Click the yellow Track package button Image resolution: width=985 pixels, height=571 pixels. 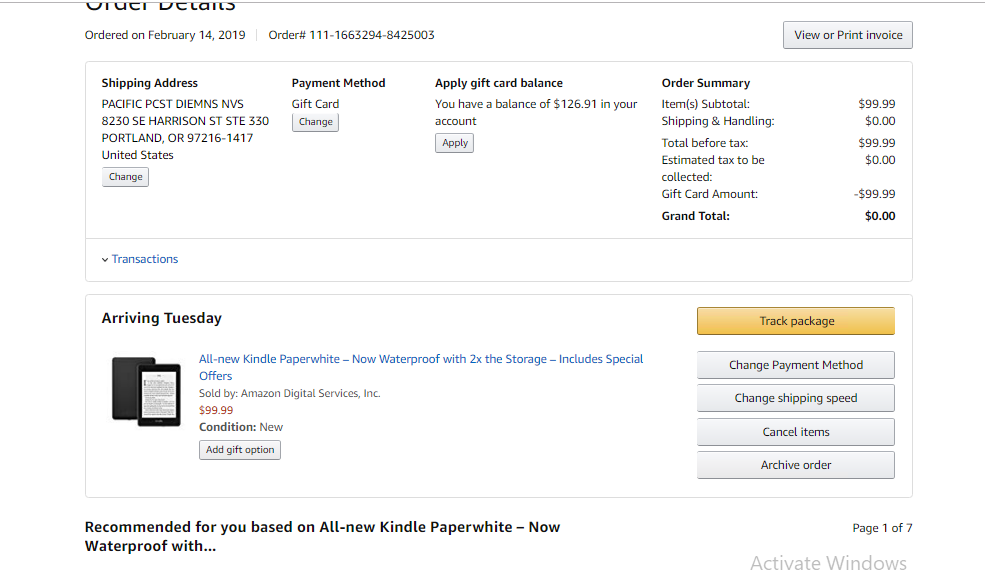[795, 321]
